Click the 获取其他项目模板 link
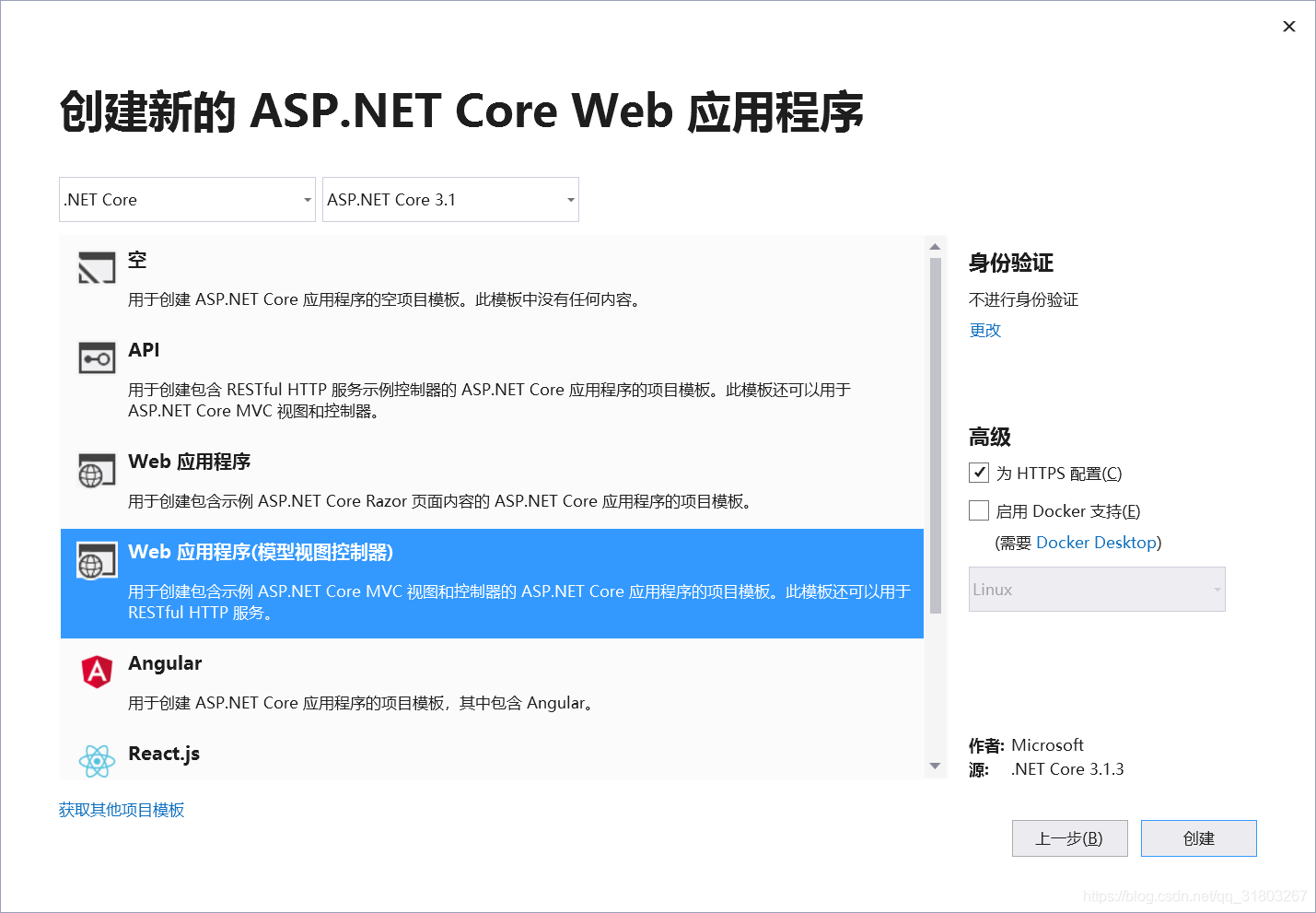1316x913 pixels. (122, 810)
